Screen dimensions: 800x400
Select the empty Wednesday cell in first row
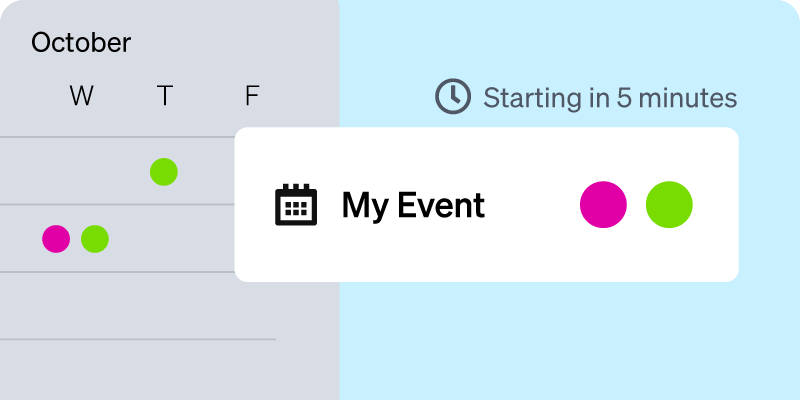click(x=82, y=171)
